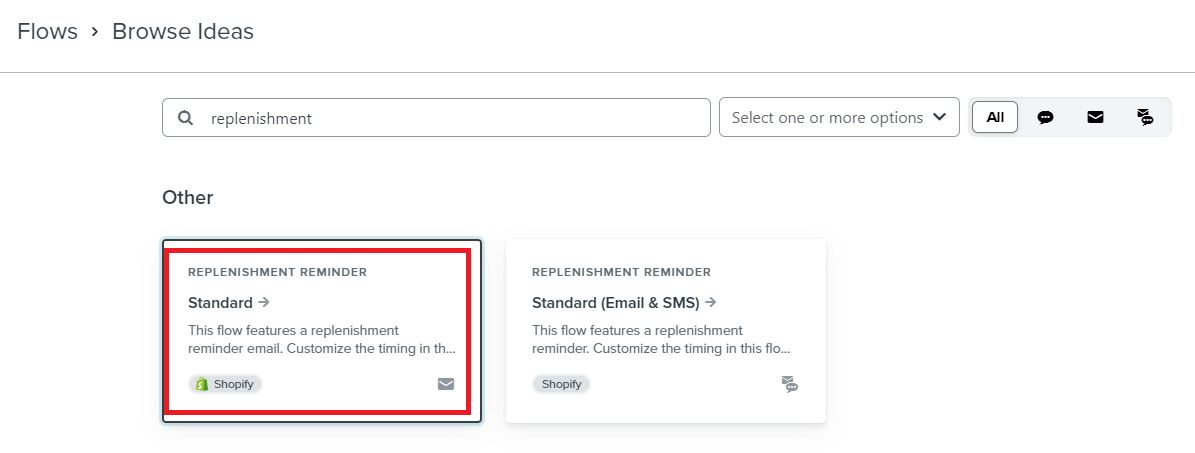Filter flows by email envelope icon
Image resolution: width=1195 pixels, height=453 pixels.
tap(1095, 117)
